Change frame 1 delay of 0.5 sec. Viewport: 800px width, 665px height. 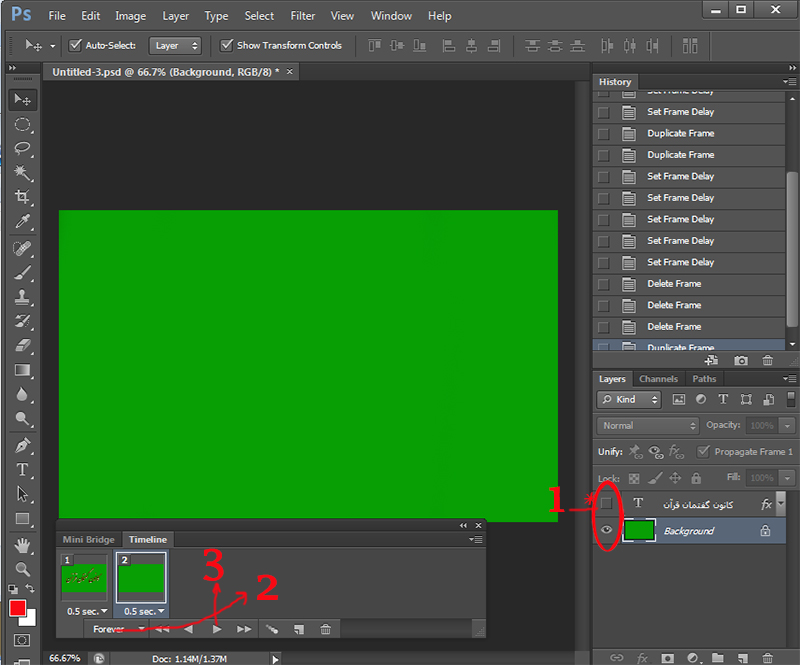tap(87, 611)
